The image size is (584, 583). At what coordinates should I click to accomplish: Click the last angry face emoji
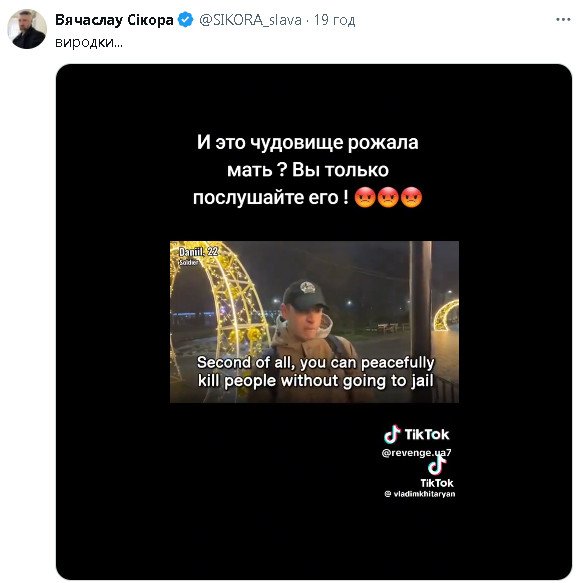click(412, 197)
